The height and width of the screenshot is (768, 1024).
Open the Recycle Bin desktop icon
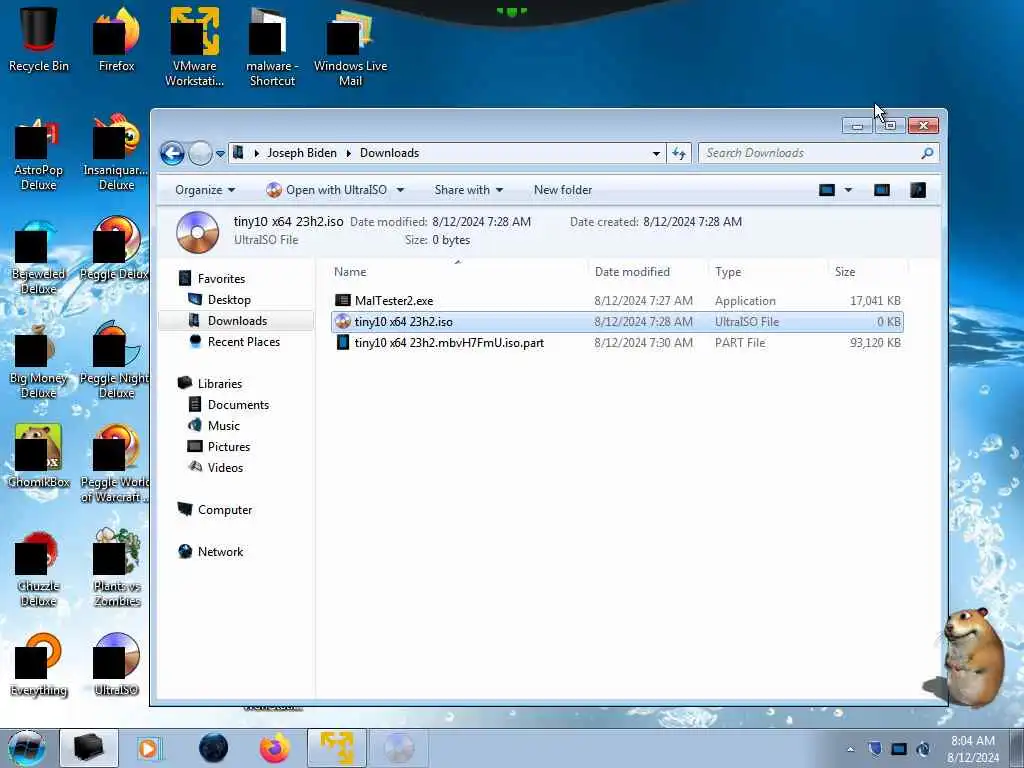coord(39,39)
